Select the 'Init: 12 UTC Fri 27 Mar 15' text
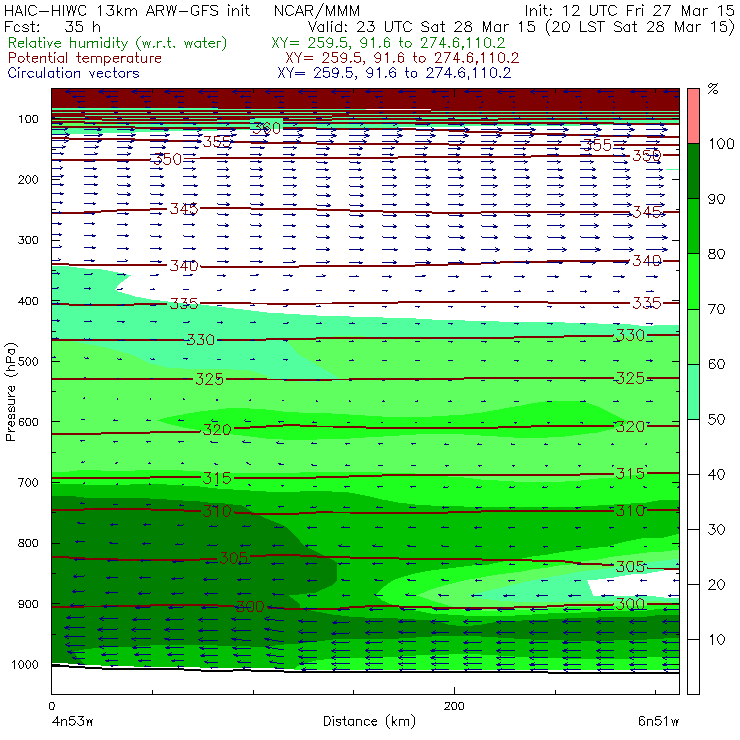 [x=629, y=11]
